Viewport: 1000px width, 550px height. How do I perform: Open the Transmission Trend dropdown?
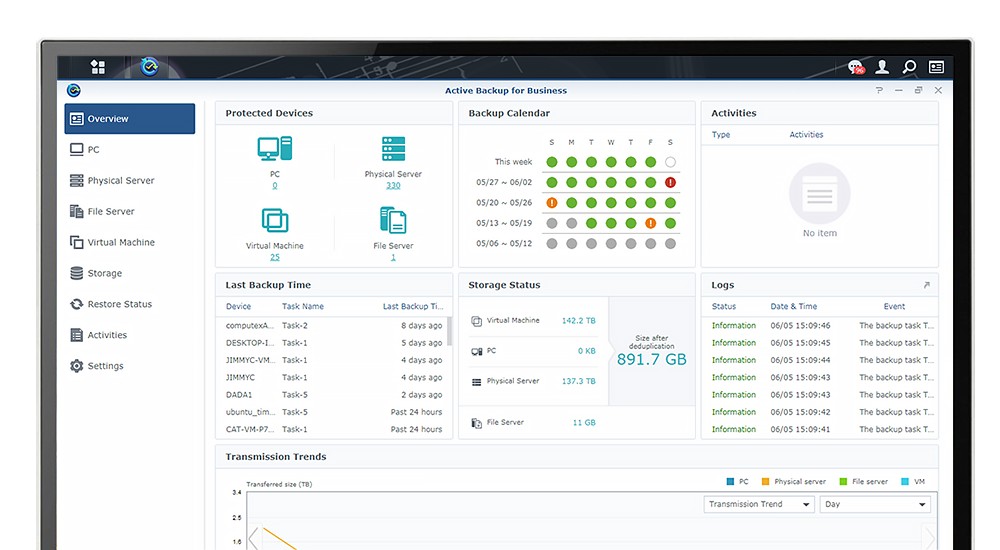[759, 504]
